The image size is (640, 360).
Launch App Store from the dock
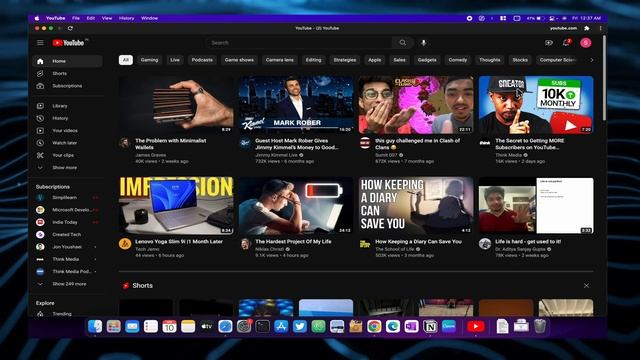[281, 326]
